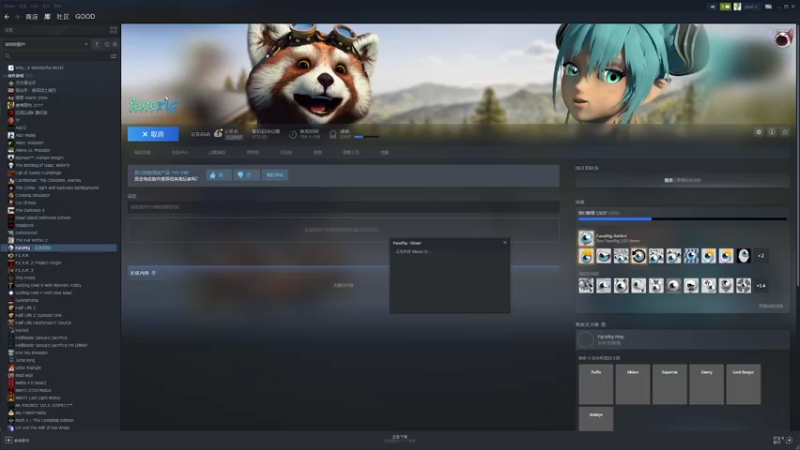800x450 pixels.
Task: Open the GOOD profile tab
Action: [85, 17]
